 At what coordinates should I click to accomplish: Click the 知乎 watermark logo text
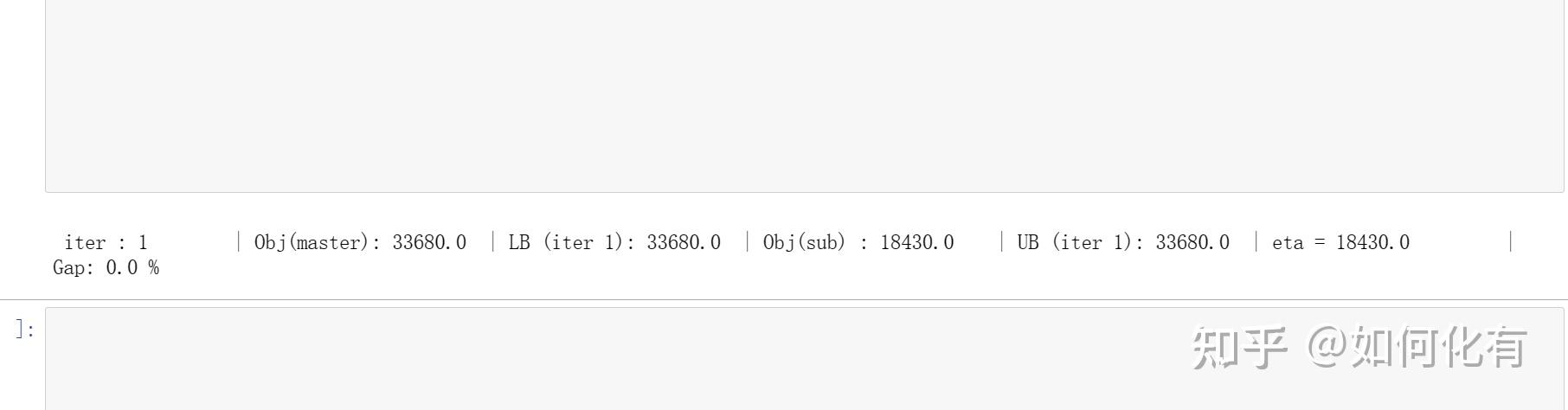(x=1239, y=348)
